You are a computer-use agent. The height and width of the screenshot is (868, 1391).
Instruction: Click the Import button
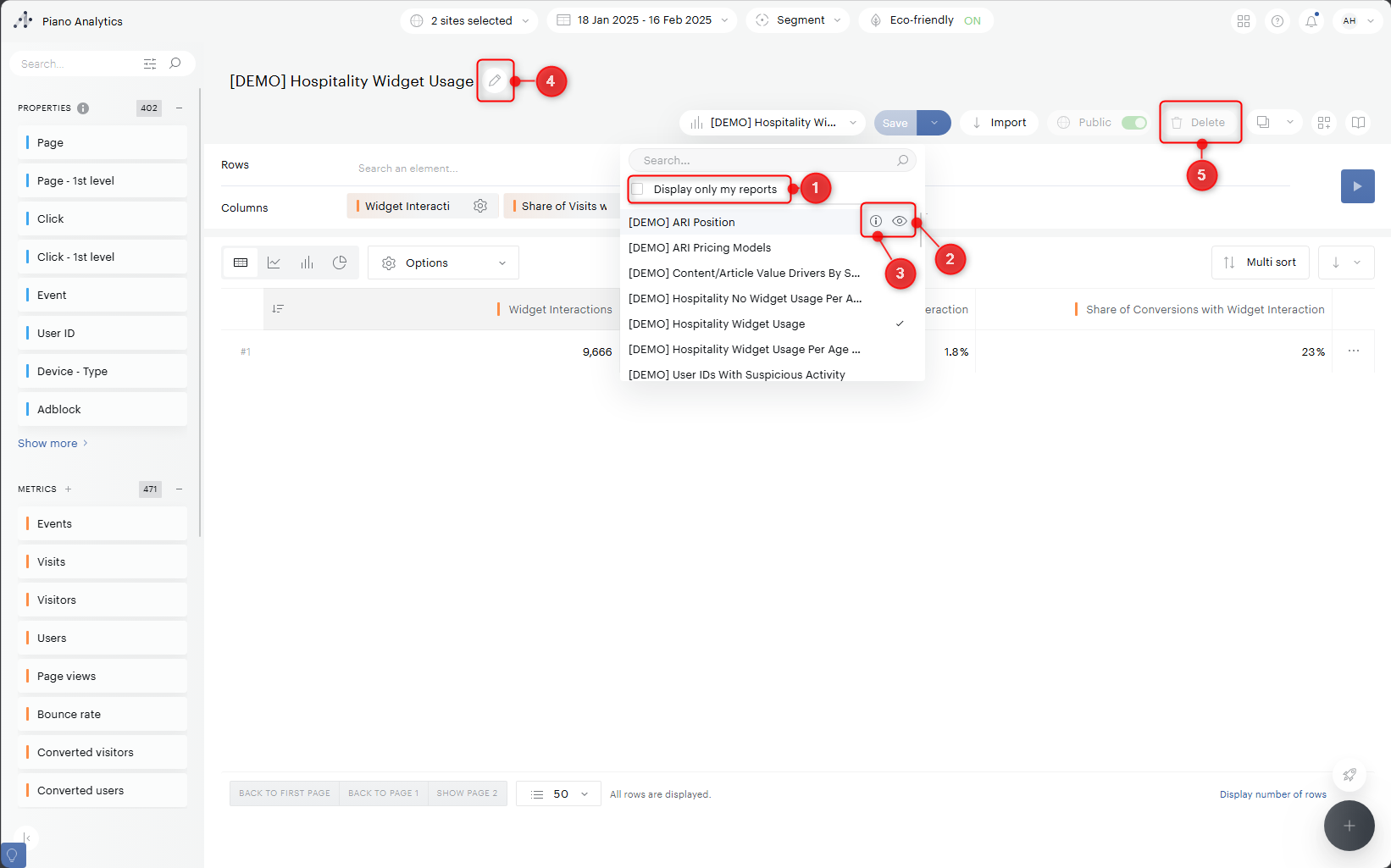pos(999,123)
